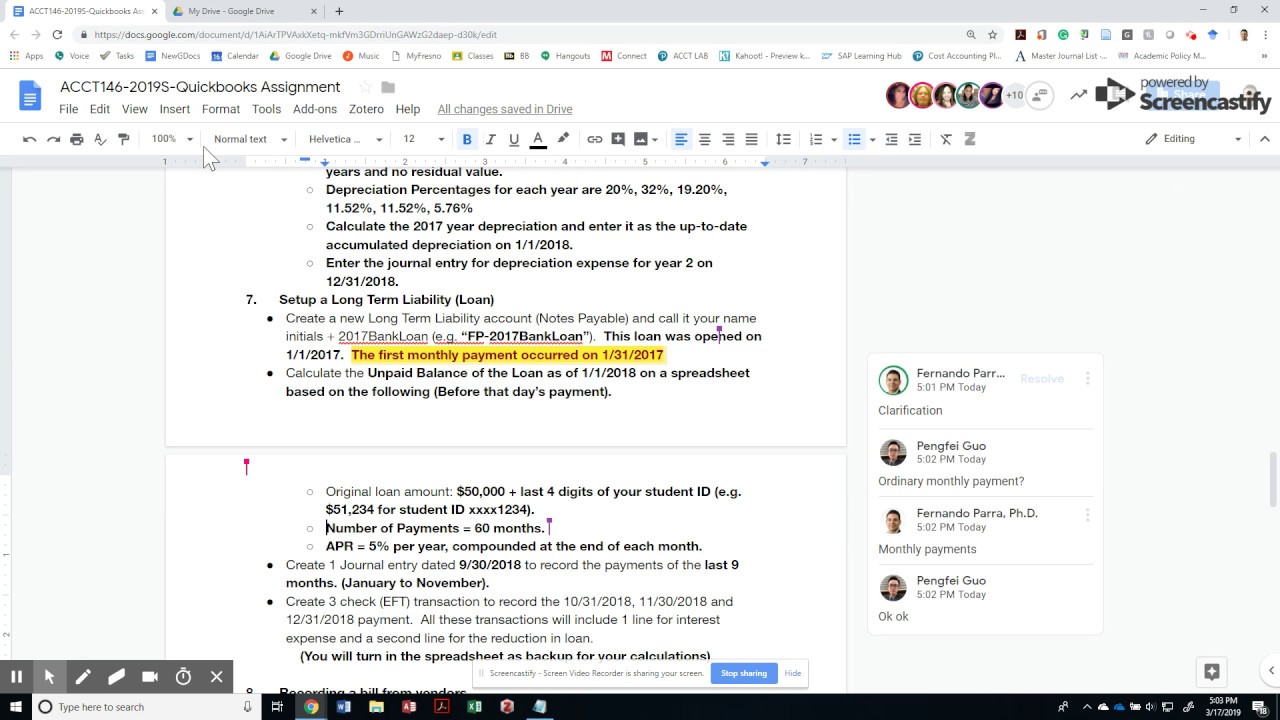Image resolution: width=1280 pixels, height=720 pixels.
Task: Open a new browser tab
Action: tap(339, 11)
